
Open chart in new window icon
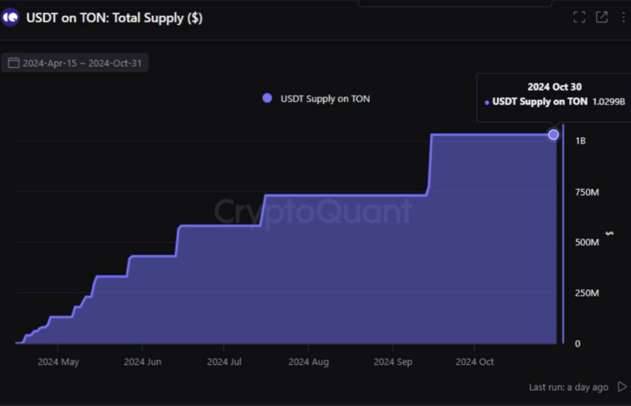(x=602, y=17)
